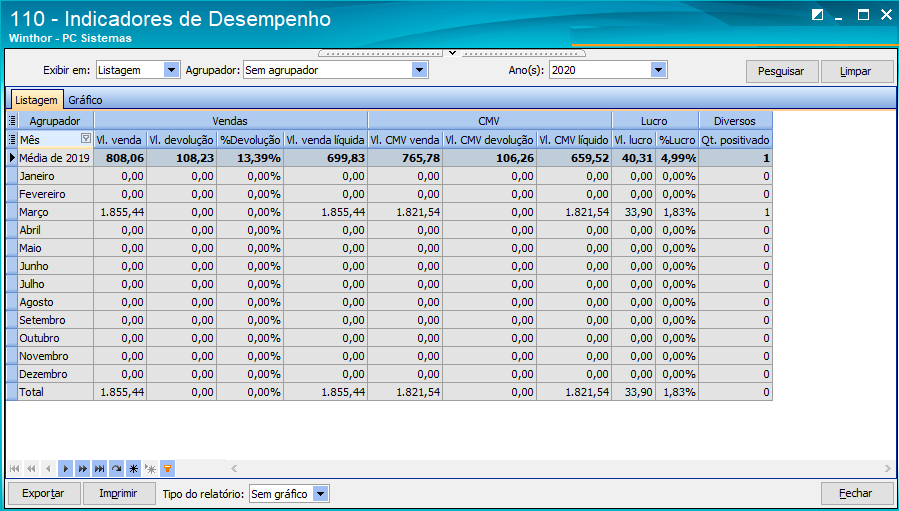Click the Pesquisar button

[781, 71]
